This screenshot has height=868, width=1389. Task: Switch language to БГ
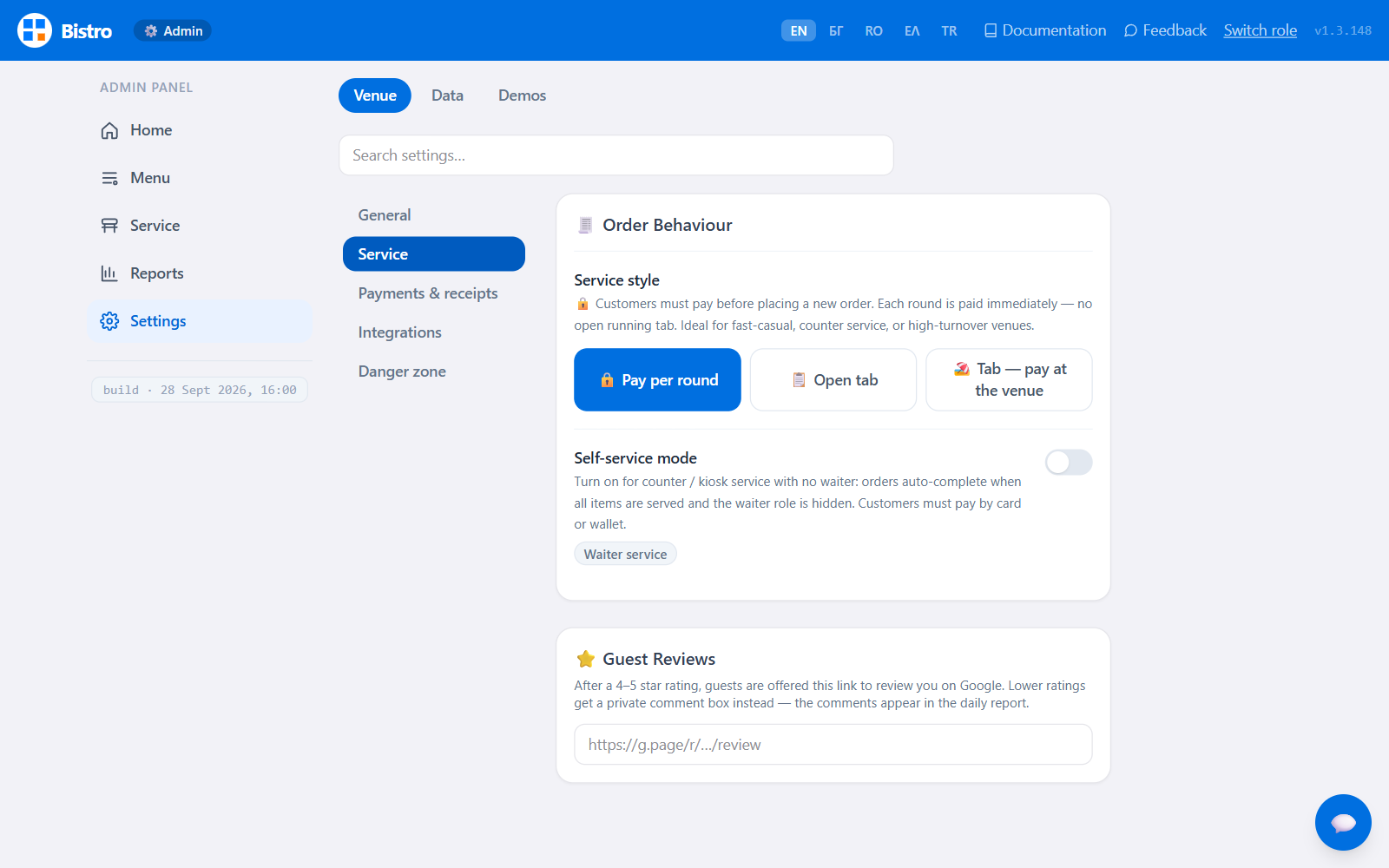836,30
